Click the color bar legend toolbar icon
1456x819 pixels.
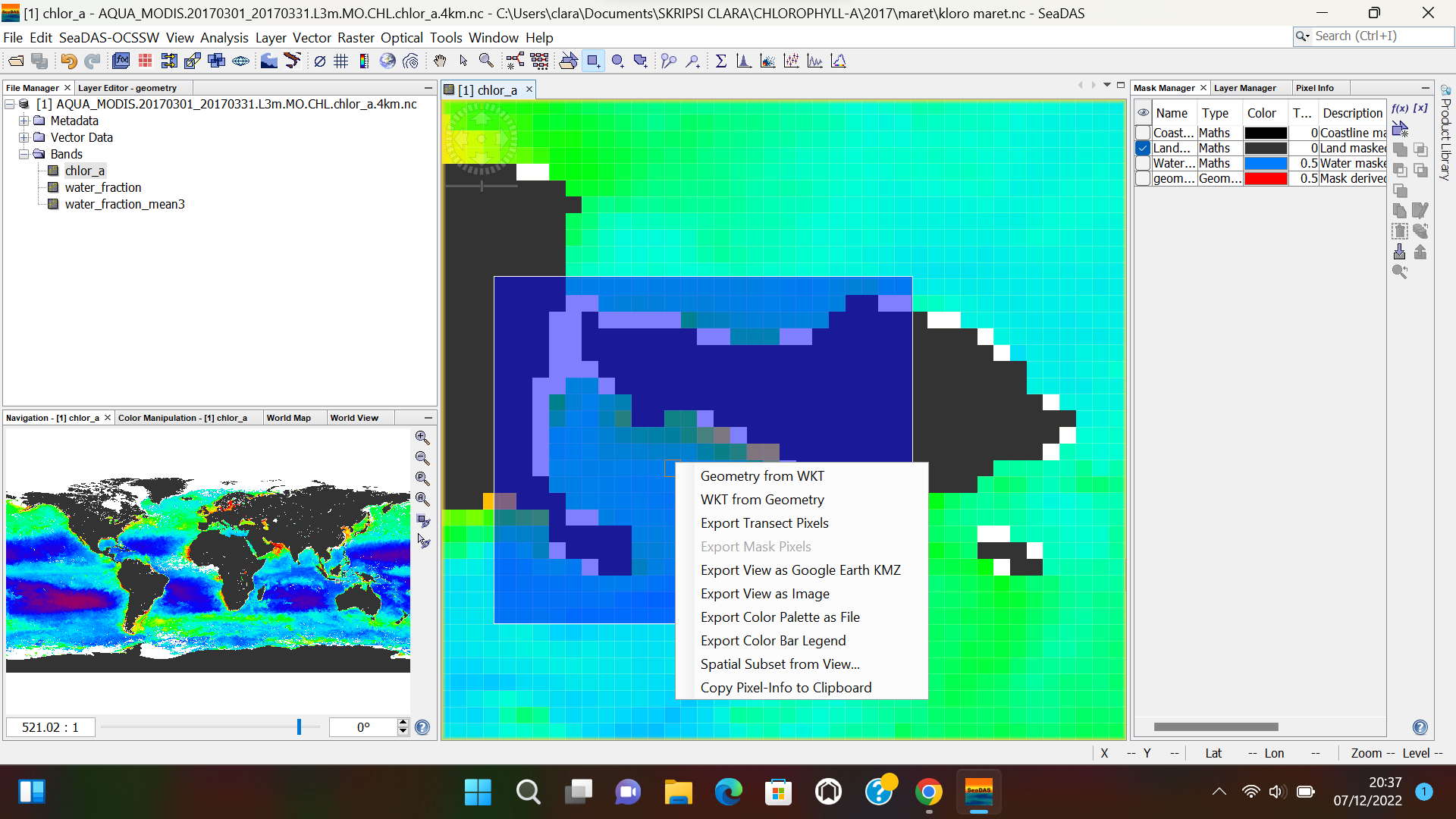tap(364, 61)
